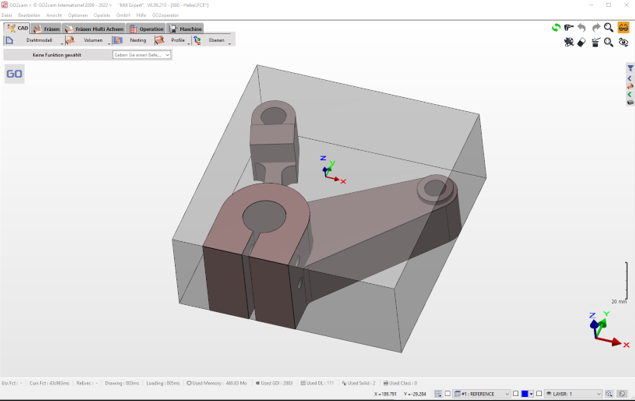The image size is (635, 401).
Task: Open the Ansicht menu
Action: coord(54,15)
